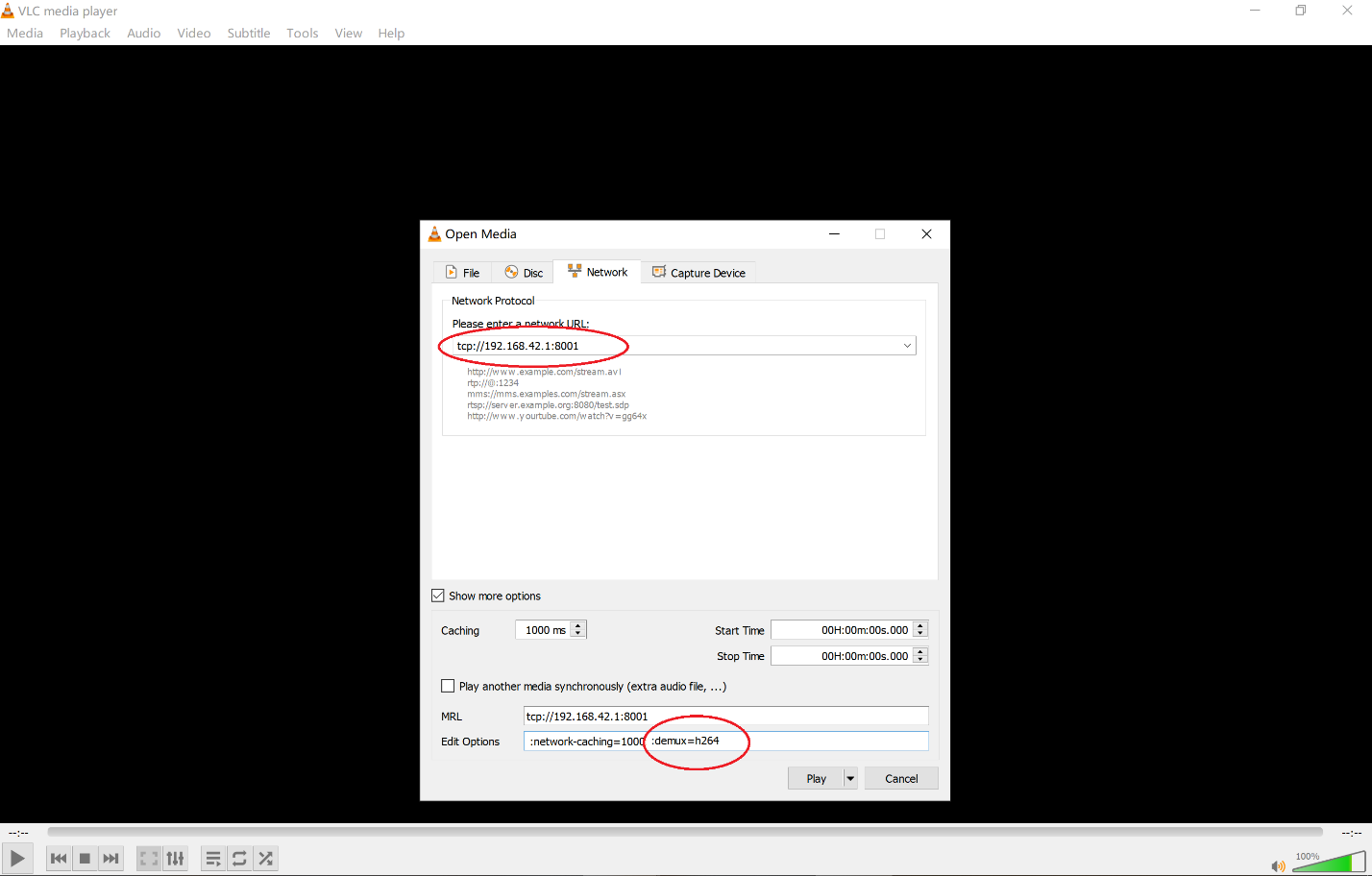This screenshot has height=876, width=1372.
Task: Click the cone icon in the Open Media title
Action: point(434,233)
